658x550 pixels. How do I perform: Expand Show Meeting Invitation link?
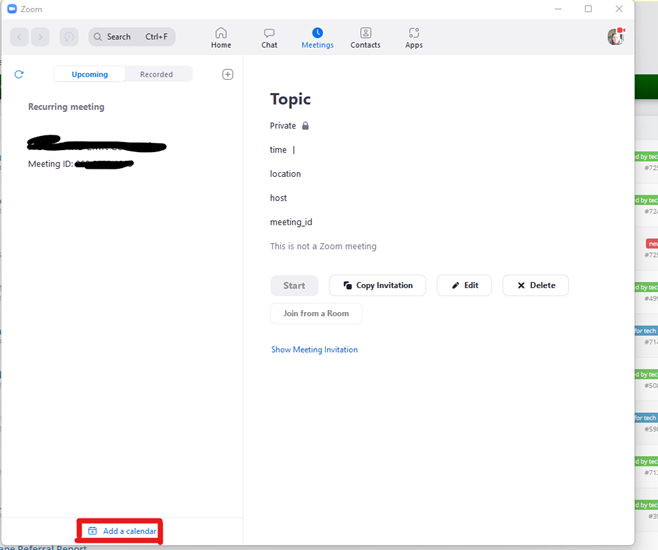pos(314,350)
